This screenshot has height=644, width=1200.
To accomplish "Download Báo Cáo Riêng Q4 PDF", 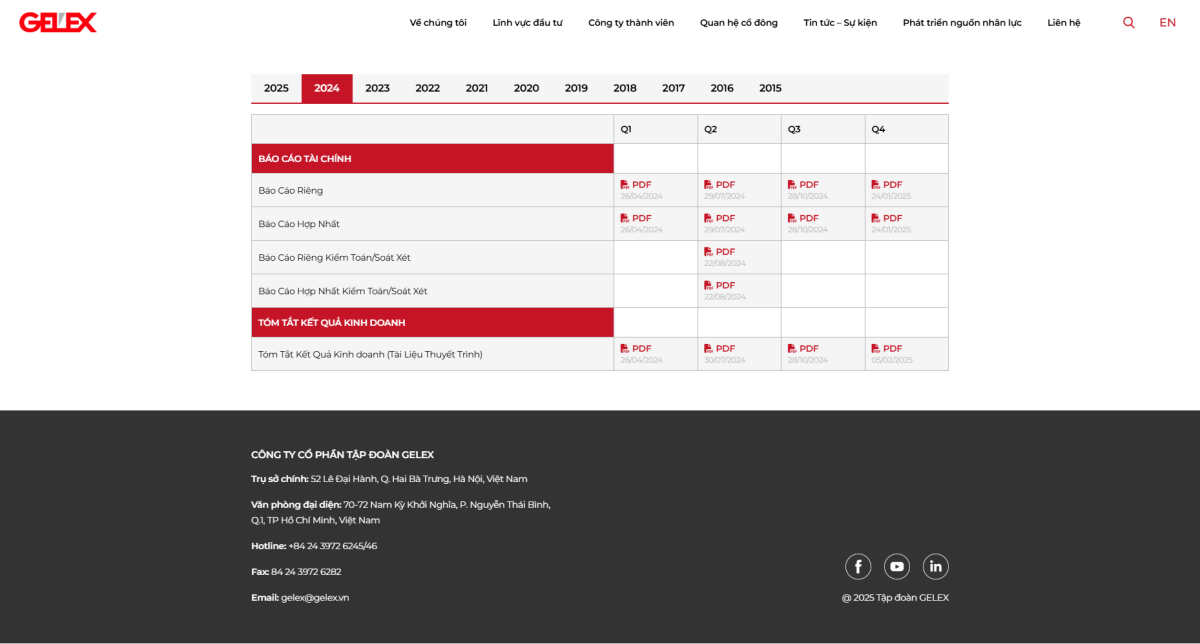I will [x=887, y=185].
